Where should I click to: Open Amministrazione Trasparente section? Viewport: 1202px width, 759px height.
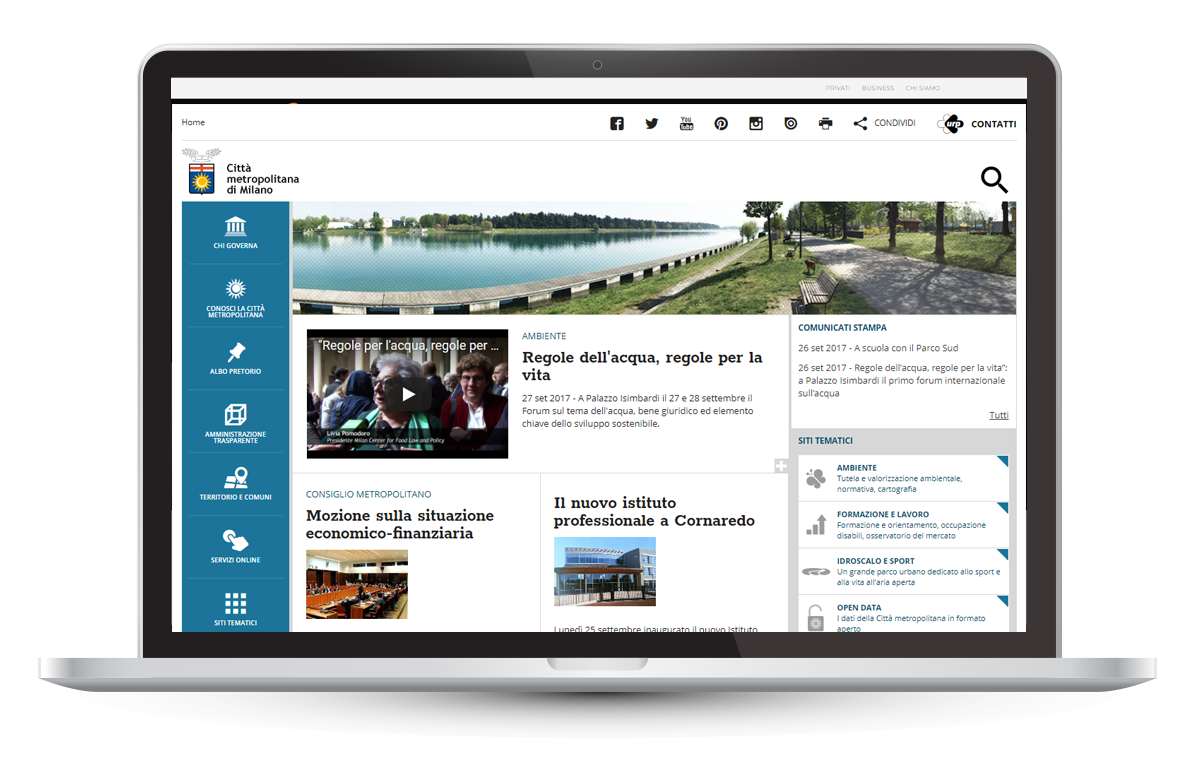tap(235, 422)
